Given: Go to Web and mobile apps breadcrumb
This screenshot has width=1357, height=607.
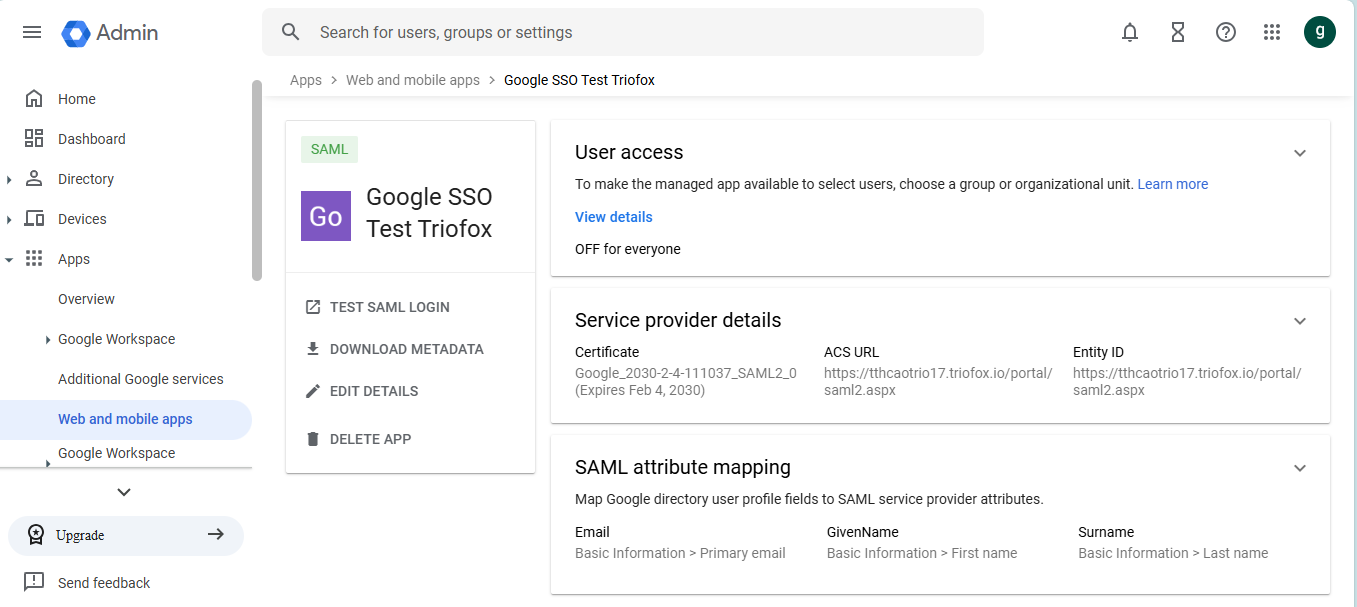Looking at the screenshot, I should 413,80.
